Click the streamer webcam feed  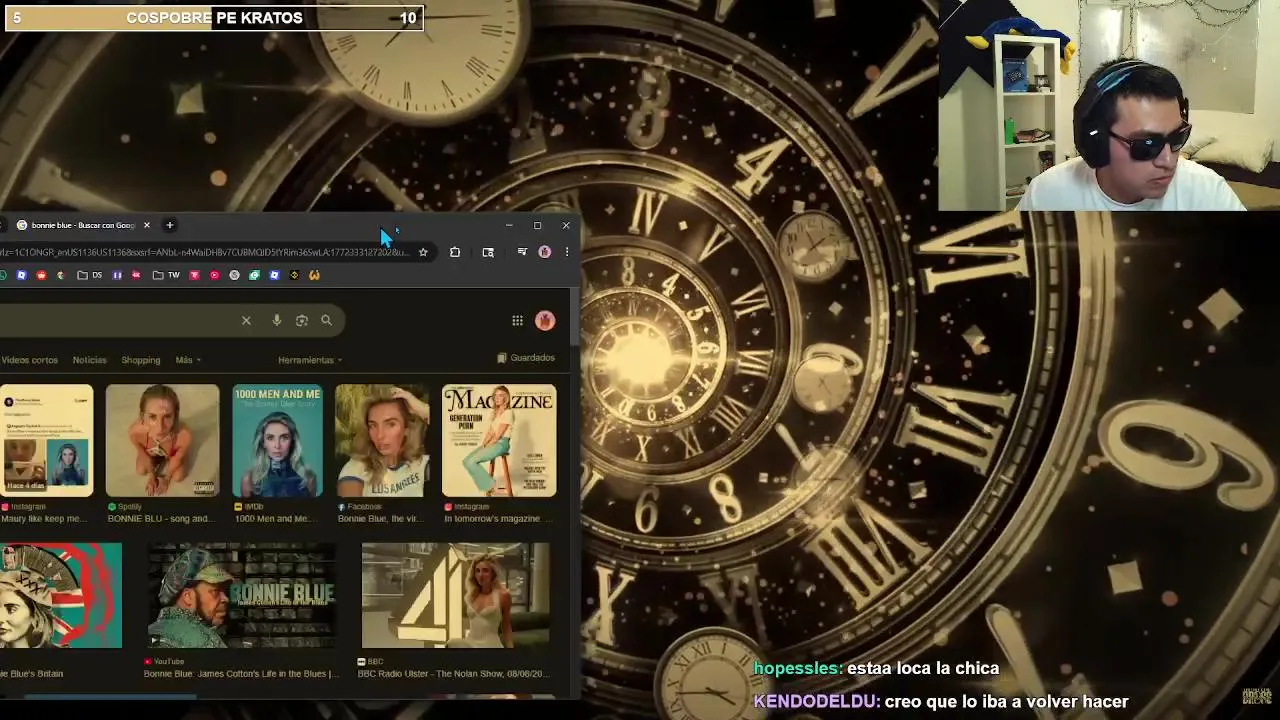tap(1109, 105)
